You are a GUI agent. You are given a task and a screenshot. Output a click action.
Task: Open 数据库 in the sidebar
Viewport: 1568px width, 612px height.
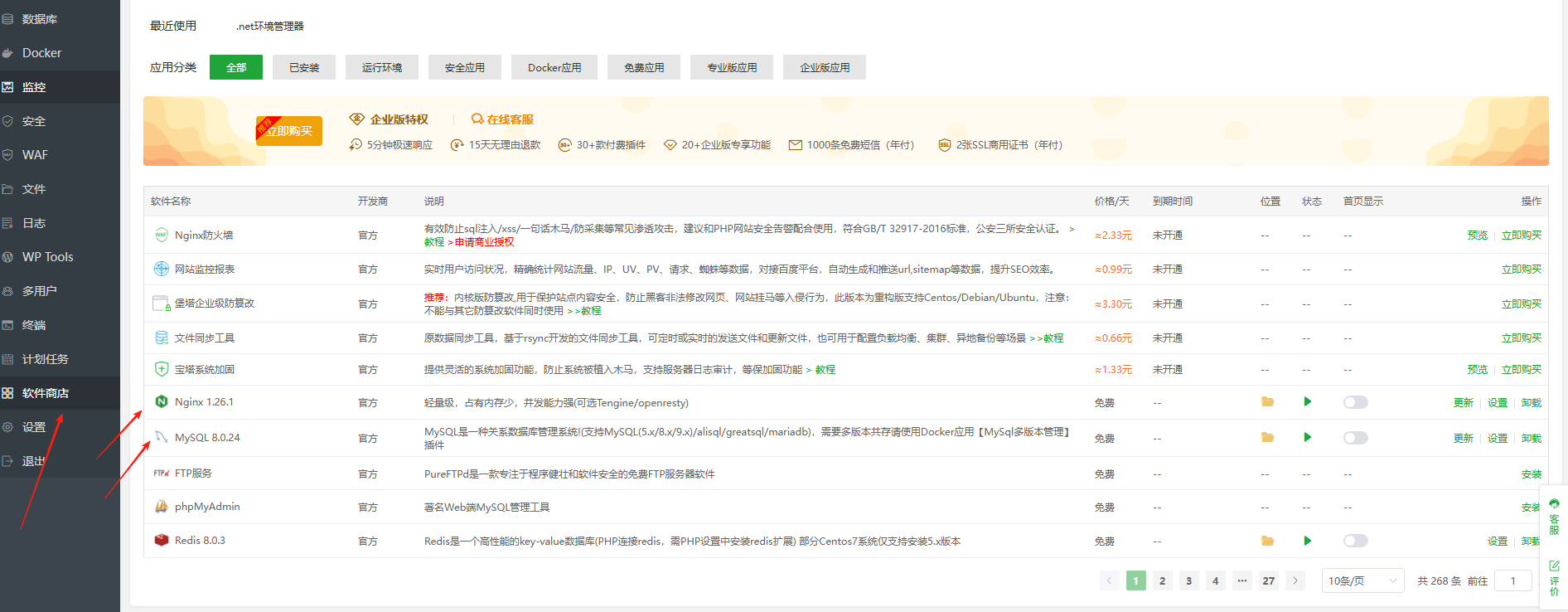pos(60,19)
